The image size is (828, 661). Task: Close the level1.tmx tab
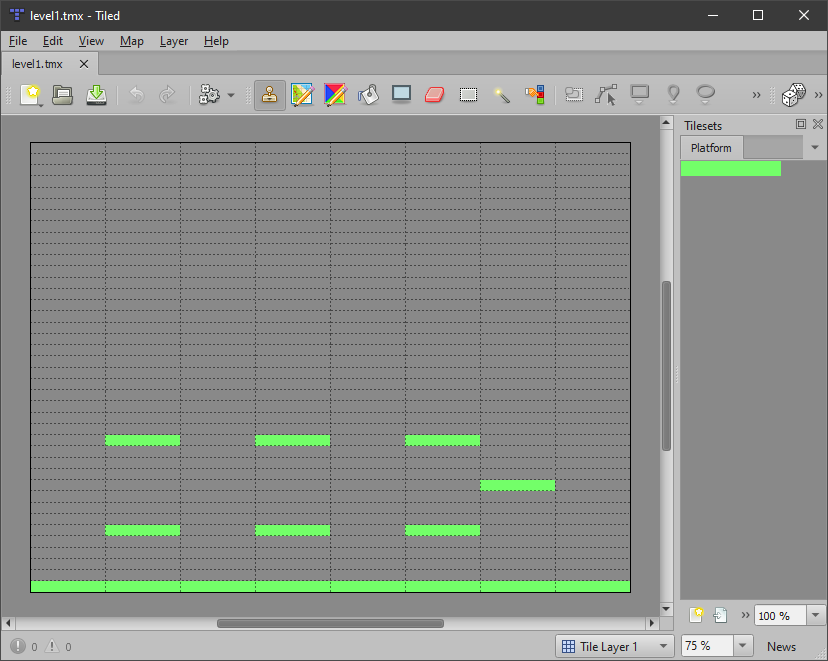[84, 64]
